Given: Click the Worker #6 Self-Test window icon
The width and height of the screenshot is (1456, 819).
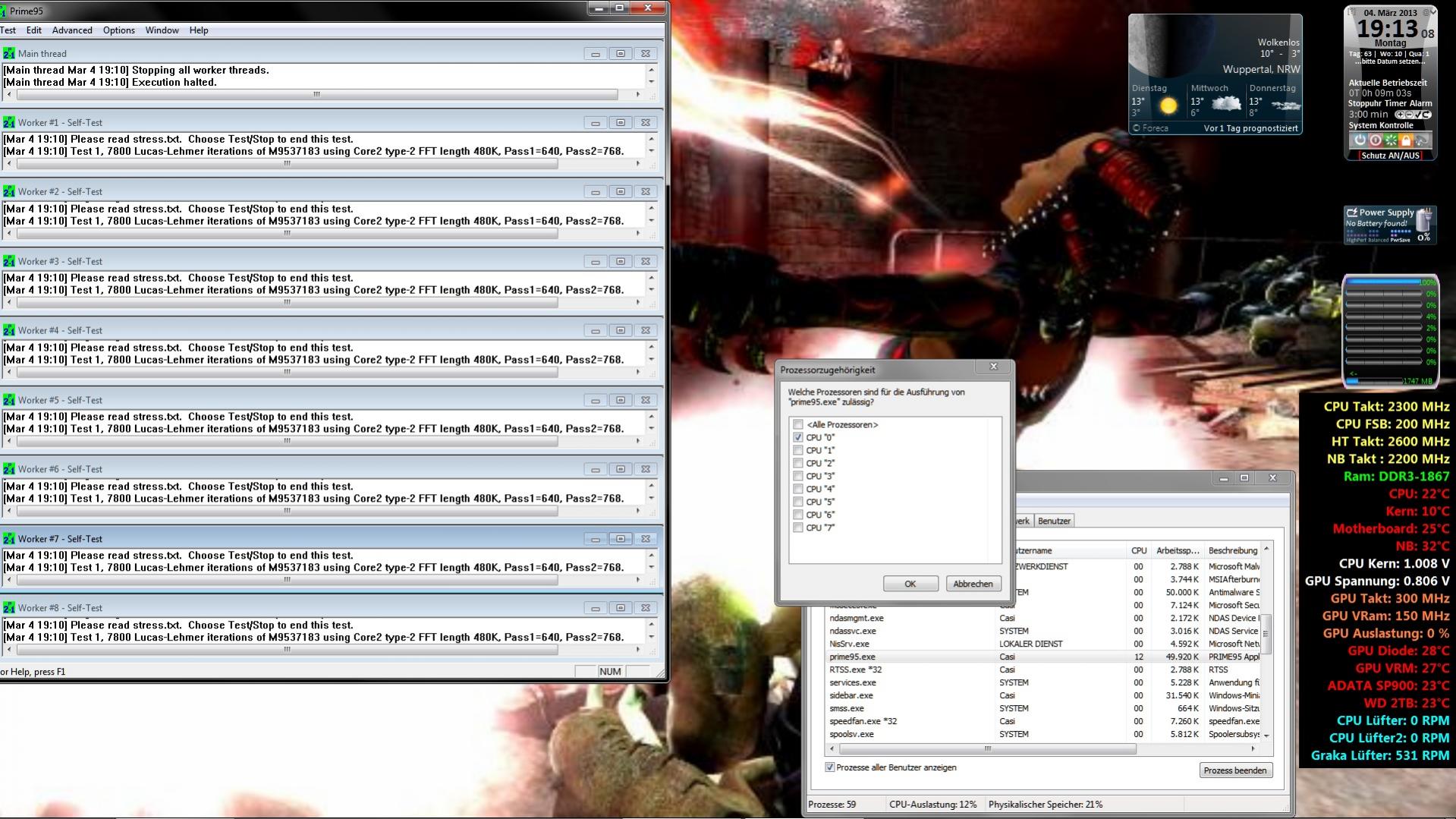Looking at the screenshot, I should click(8, 469).
